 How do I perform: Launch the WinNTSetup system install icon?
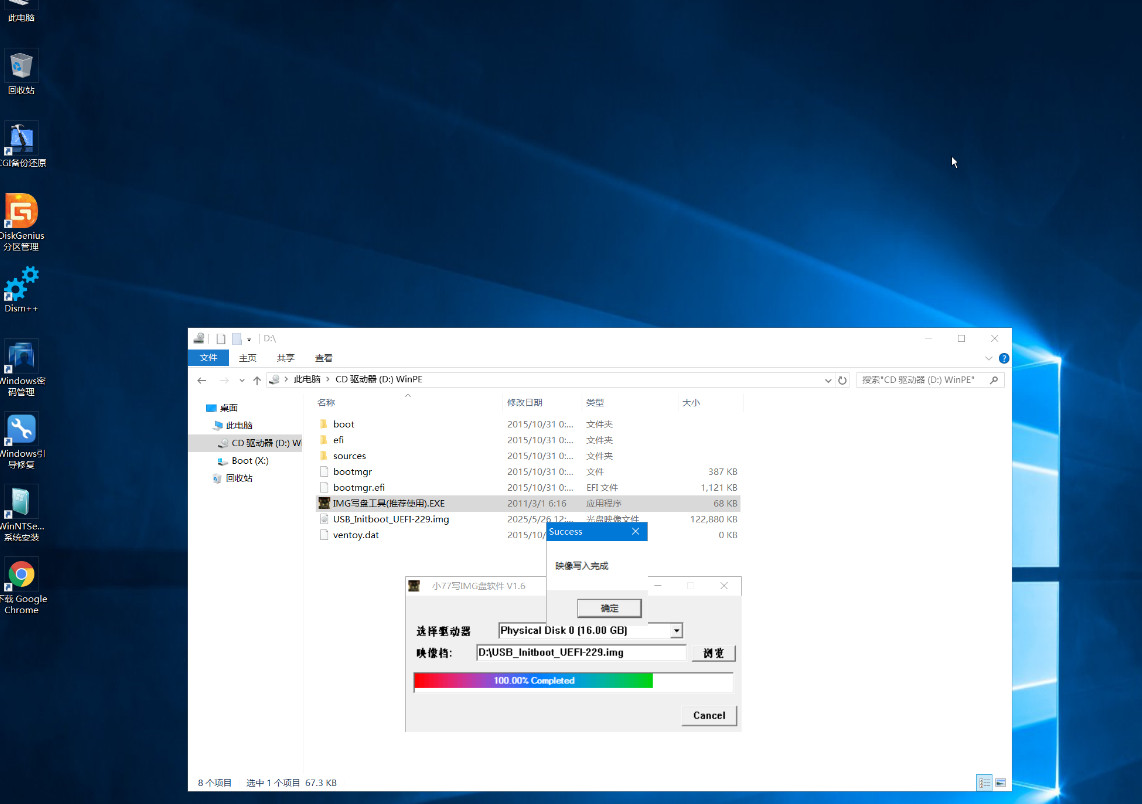(x=22, y=513)
